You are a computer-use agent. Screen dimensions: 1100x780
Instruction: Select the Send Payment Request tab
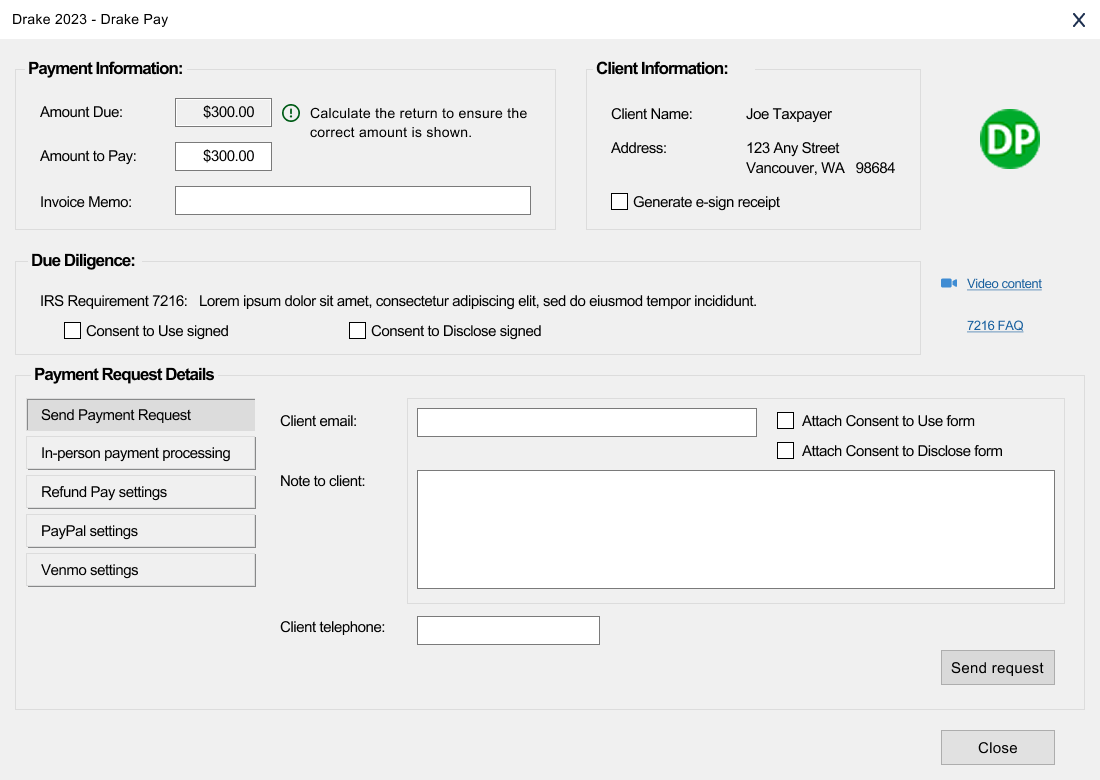[141, 415]
